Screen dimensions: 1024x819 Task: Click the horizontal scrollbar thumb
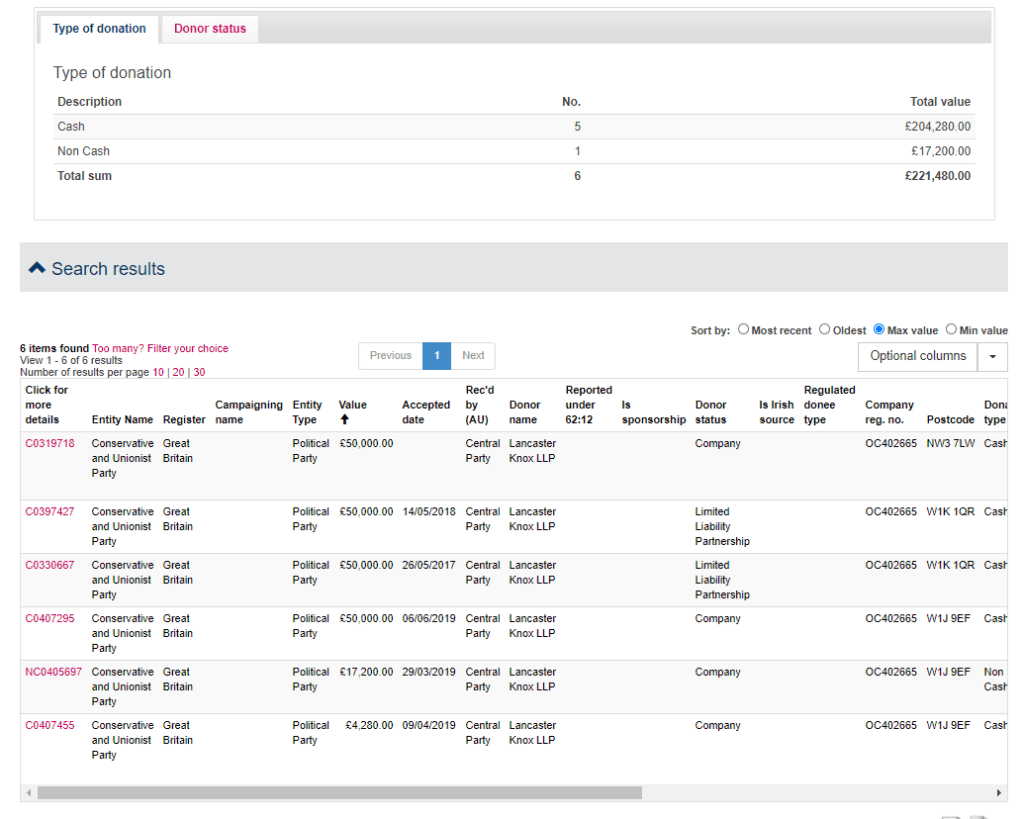click(x=340, y=793)
